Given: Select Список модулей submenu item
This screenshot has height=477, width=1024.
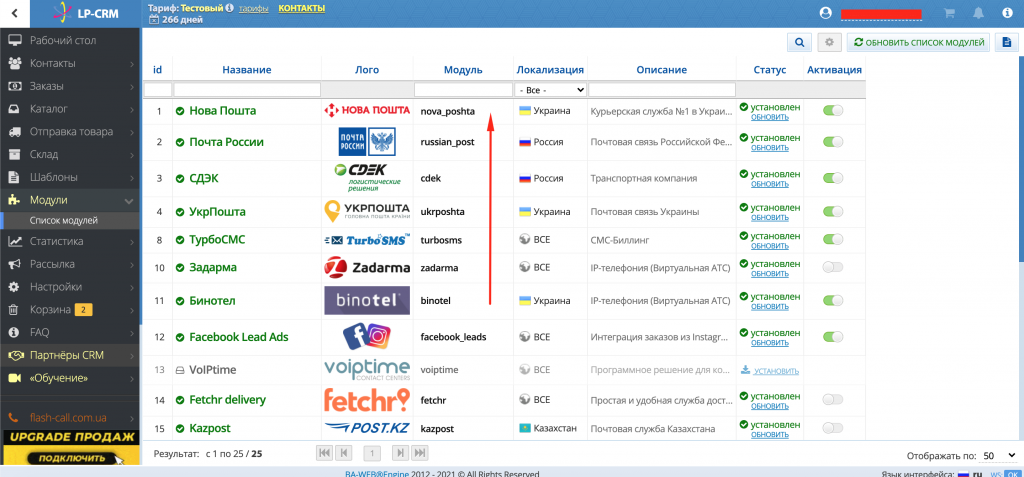Looking at the screenshot, I should pyautogui.click(x=71, y=221).
